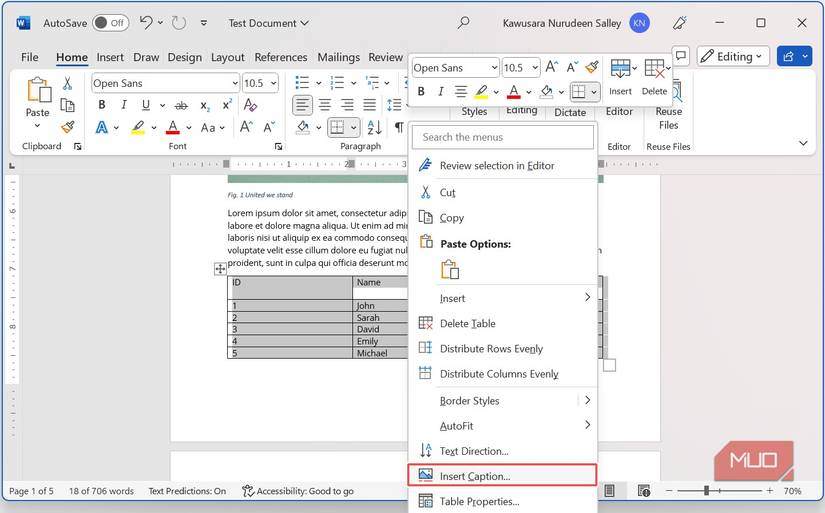The image size is (825, 513).
Task: Click Accessibility: Good to go status
Action: coord(298,491)
